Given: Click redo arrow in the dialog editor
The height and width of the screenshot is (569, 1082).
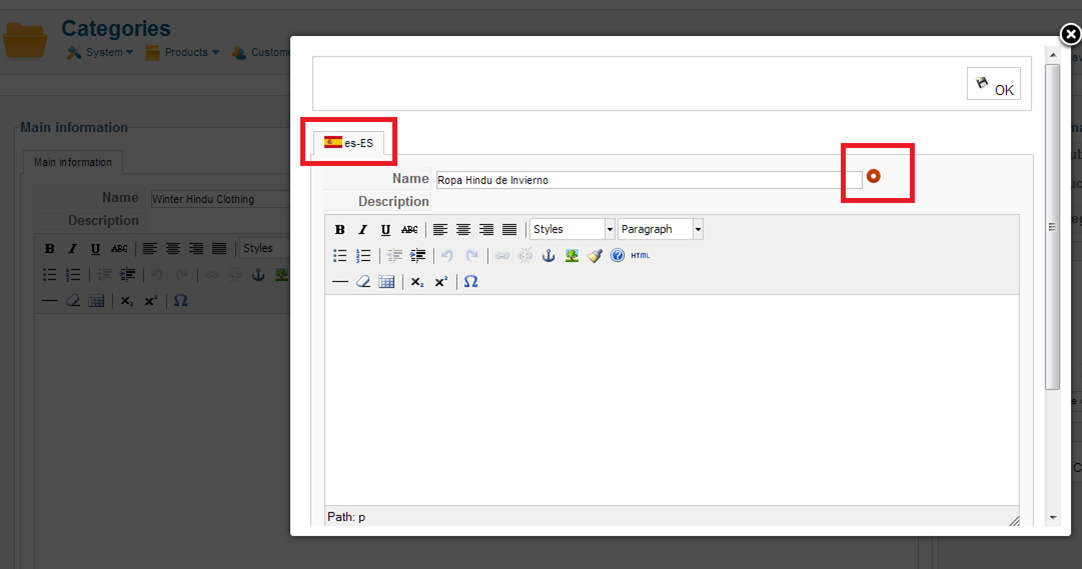Looking at the screenshot, I should 471,256.
